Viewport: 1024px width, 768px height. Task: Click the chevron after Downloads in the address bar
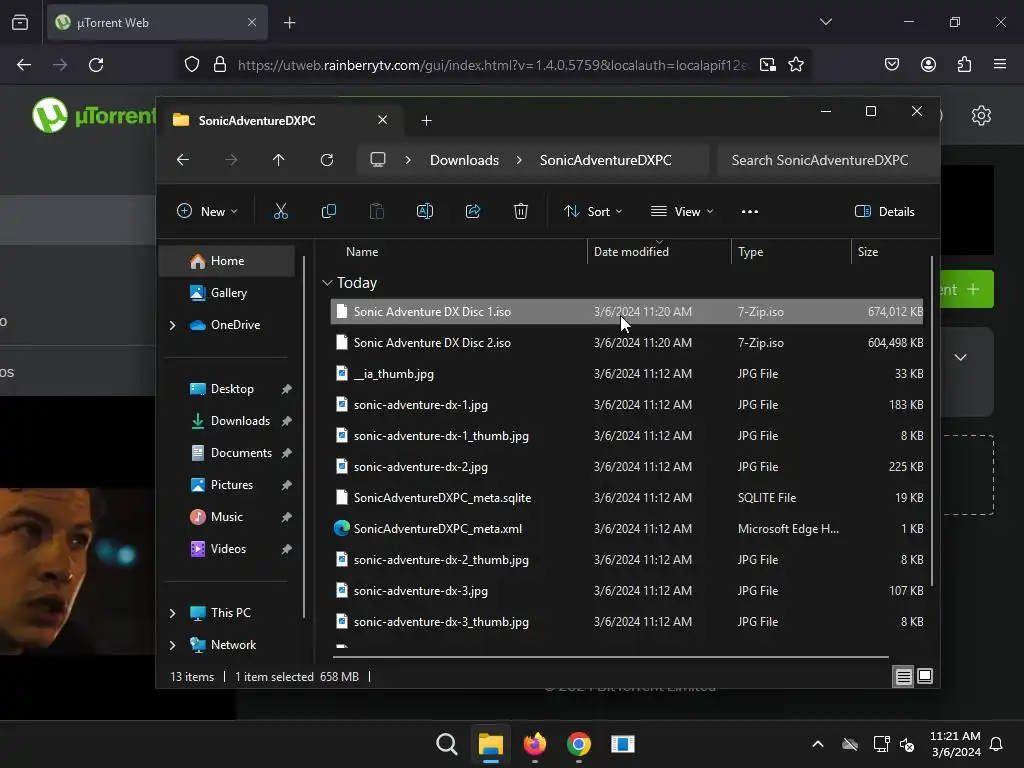coord(519,160)
